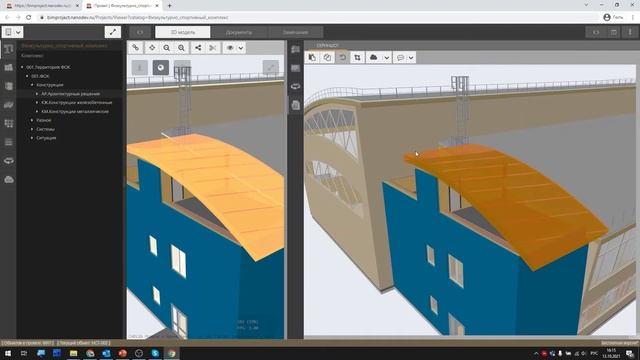This screenshot has width=640, height=360.
Task: Click the crop icon in right viewer toolbar
Action: click(x=358, y=58)
